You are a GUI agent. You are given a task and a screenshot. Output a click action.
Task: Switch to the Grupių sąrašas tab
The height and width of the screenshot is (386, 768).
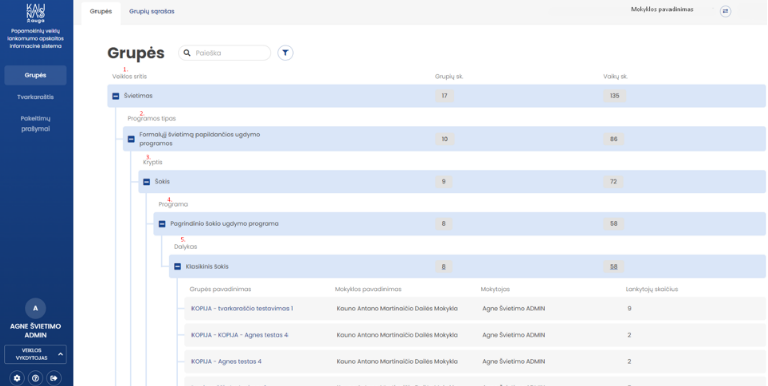152,11
